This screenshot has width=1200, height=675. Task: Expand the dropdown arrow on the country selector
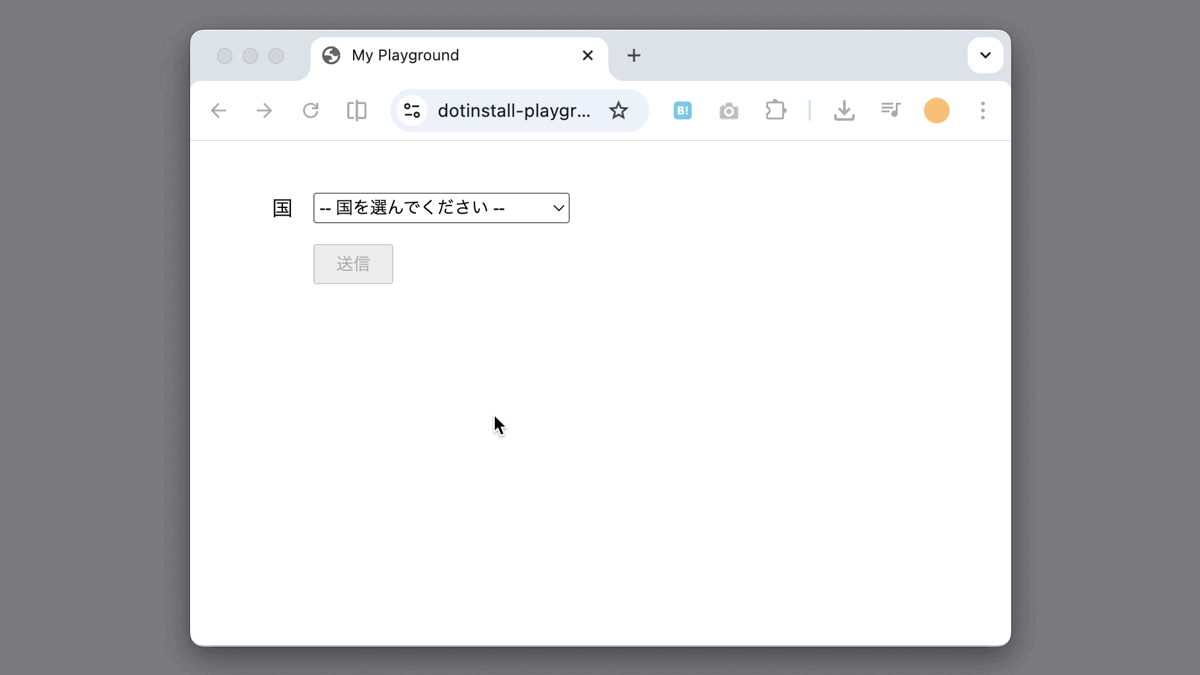(x=558, y=207)
